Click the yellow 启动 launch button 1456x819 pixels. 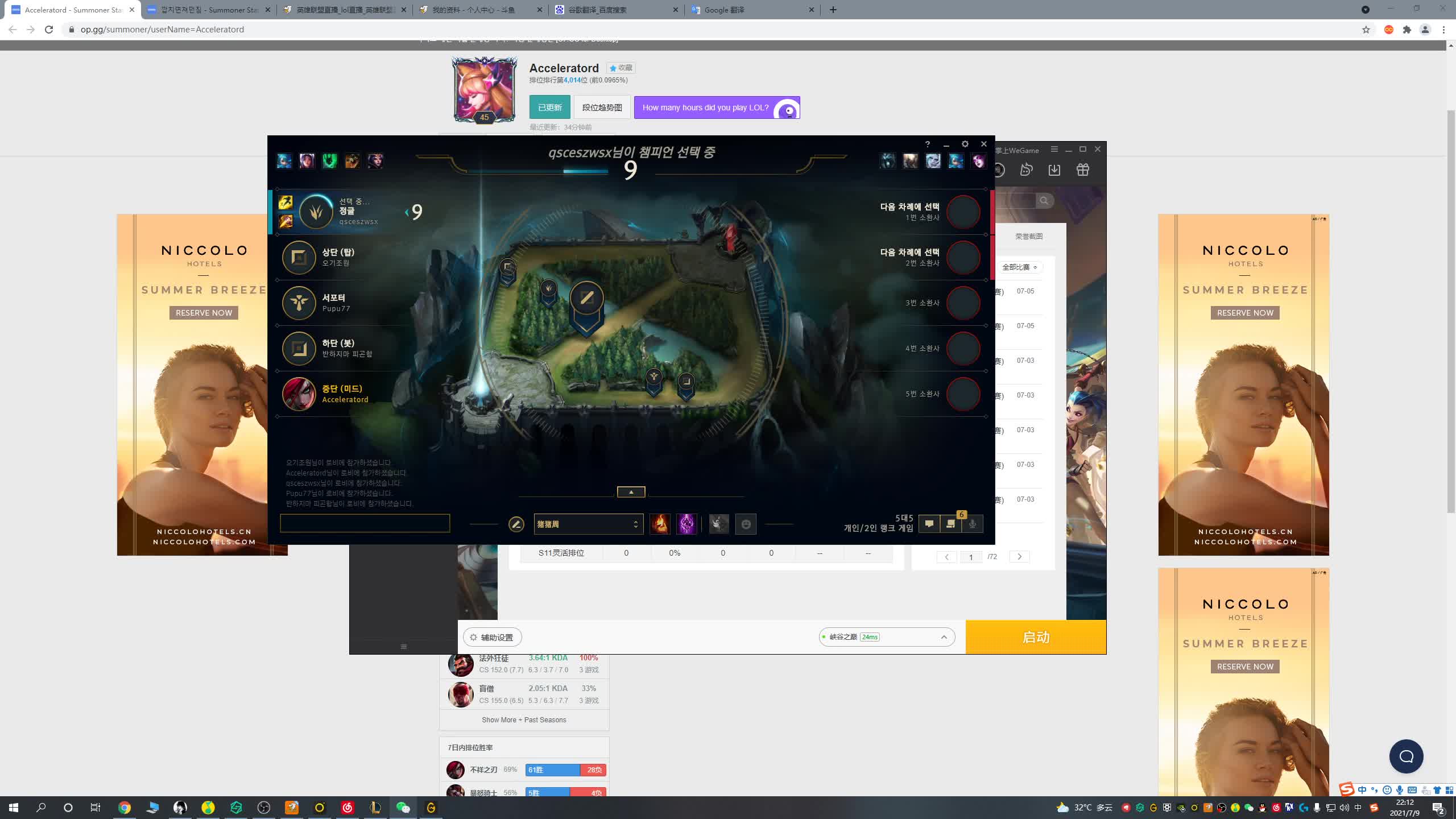click(1036, 637)
